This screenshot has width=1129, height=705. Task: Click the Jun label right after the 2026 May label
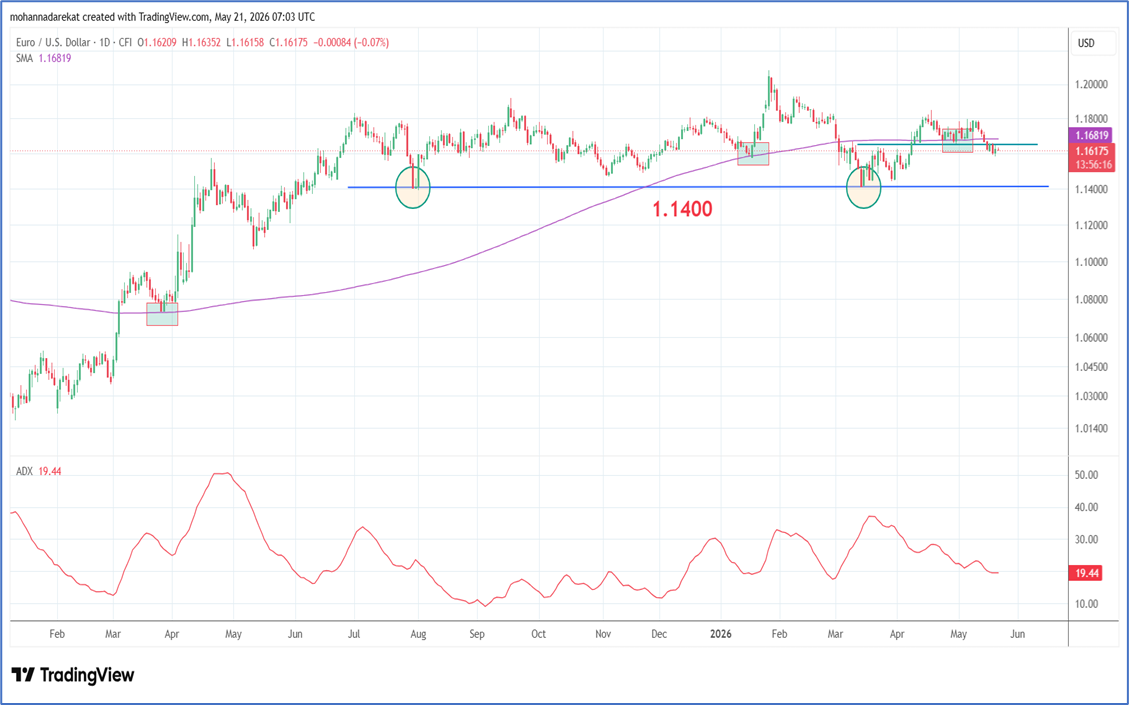pyautogui.click(x=1017, y=634)
